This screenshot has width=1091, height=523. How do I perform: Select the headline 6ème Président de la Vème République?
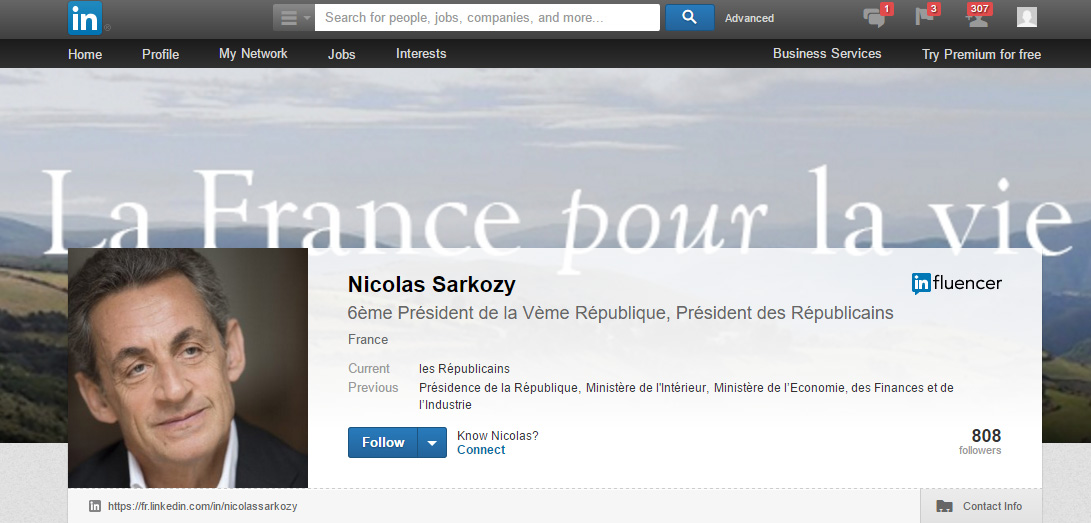coord(621,313)
